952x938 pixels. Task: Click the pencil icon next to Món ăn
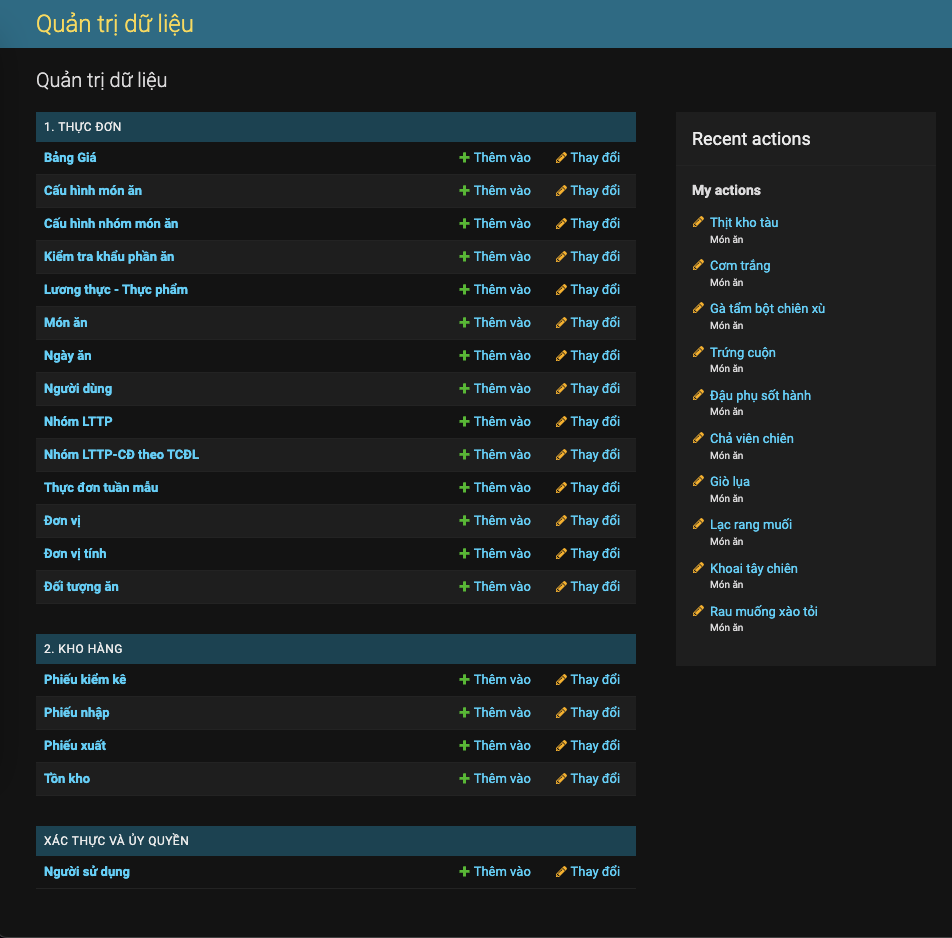click(560, 322)
